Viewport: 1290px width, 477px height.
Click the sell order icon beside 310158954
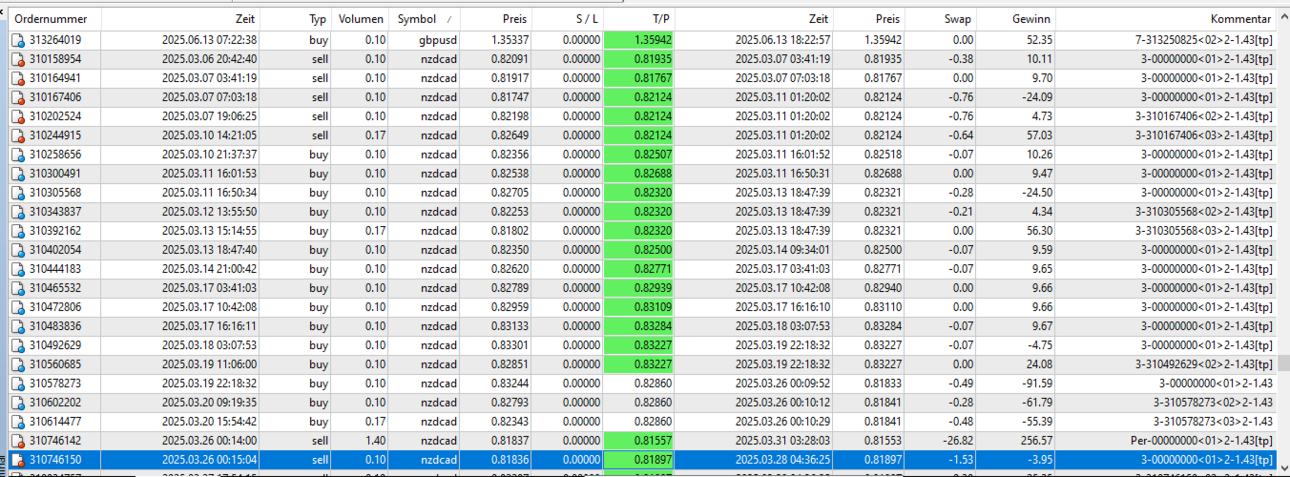(18, 60)
